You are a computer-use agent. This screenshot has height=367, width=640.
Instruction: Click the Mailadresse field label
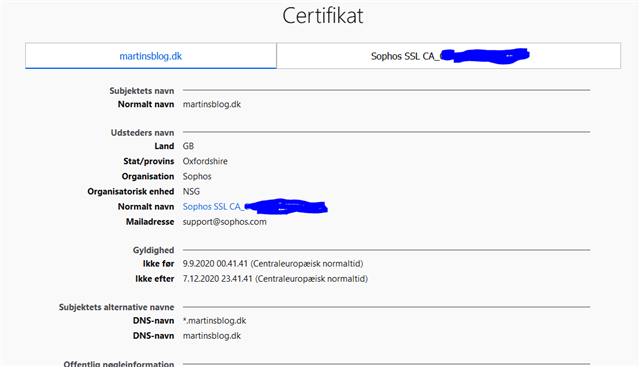(150, 222)
